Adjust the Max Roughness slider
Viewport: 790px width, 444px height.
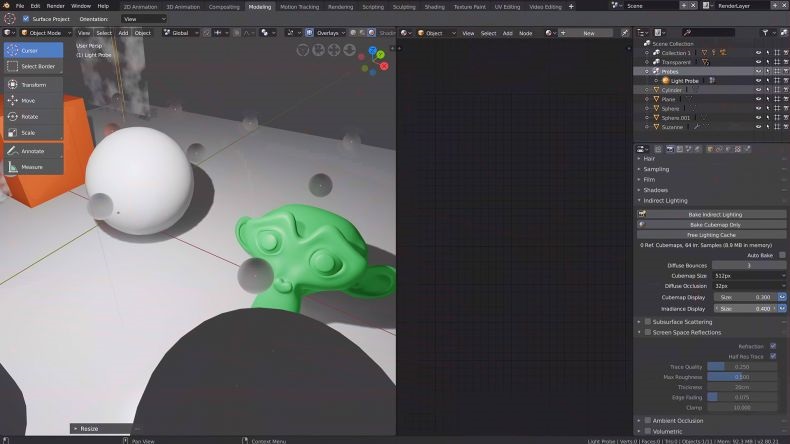pos(742,377)
